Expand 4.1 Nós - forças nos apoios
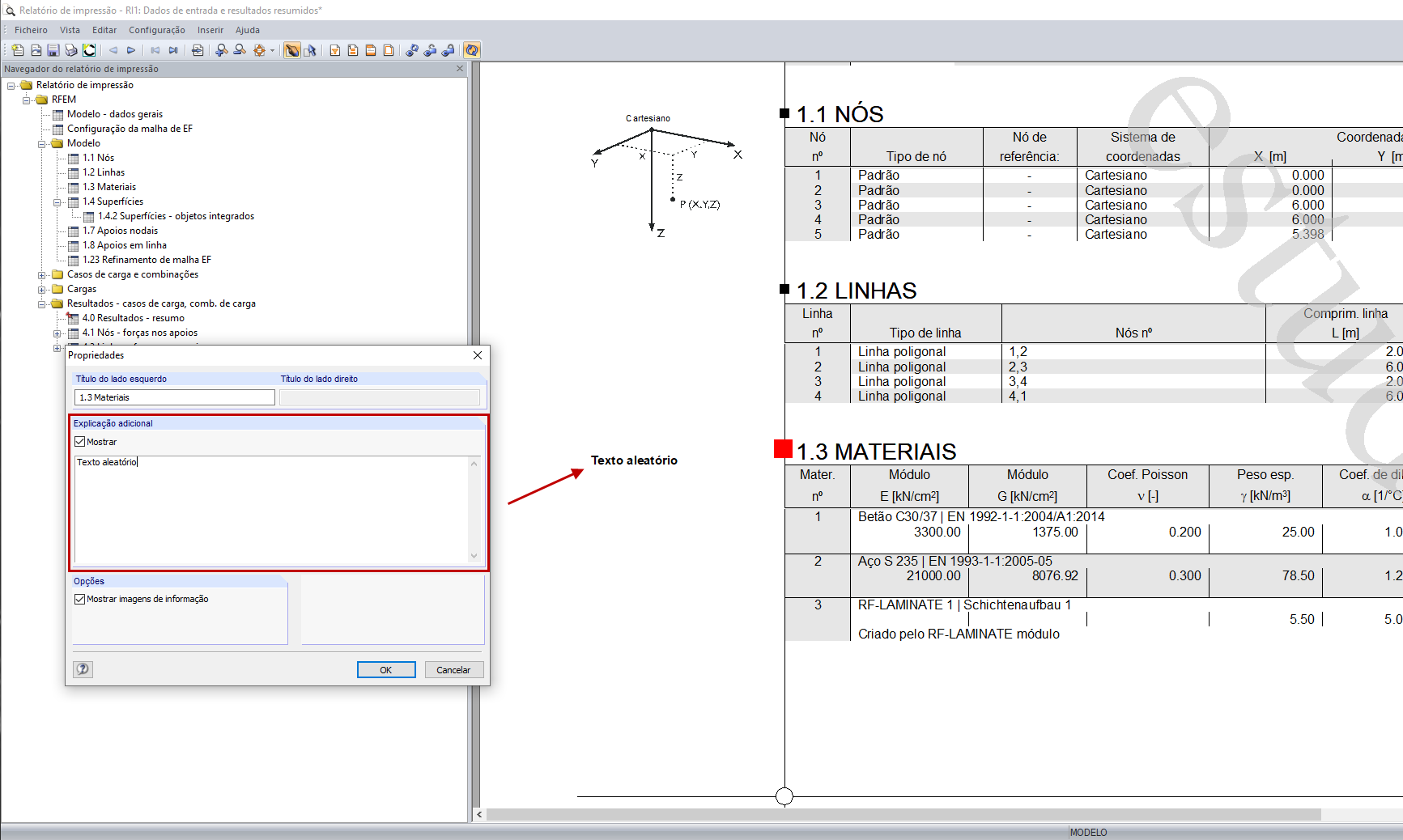This screenshot has height=840, width=1403. click(x=57, y=333)
